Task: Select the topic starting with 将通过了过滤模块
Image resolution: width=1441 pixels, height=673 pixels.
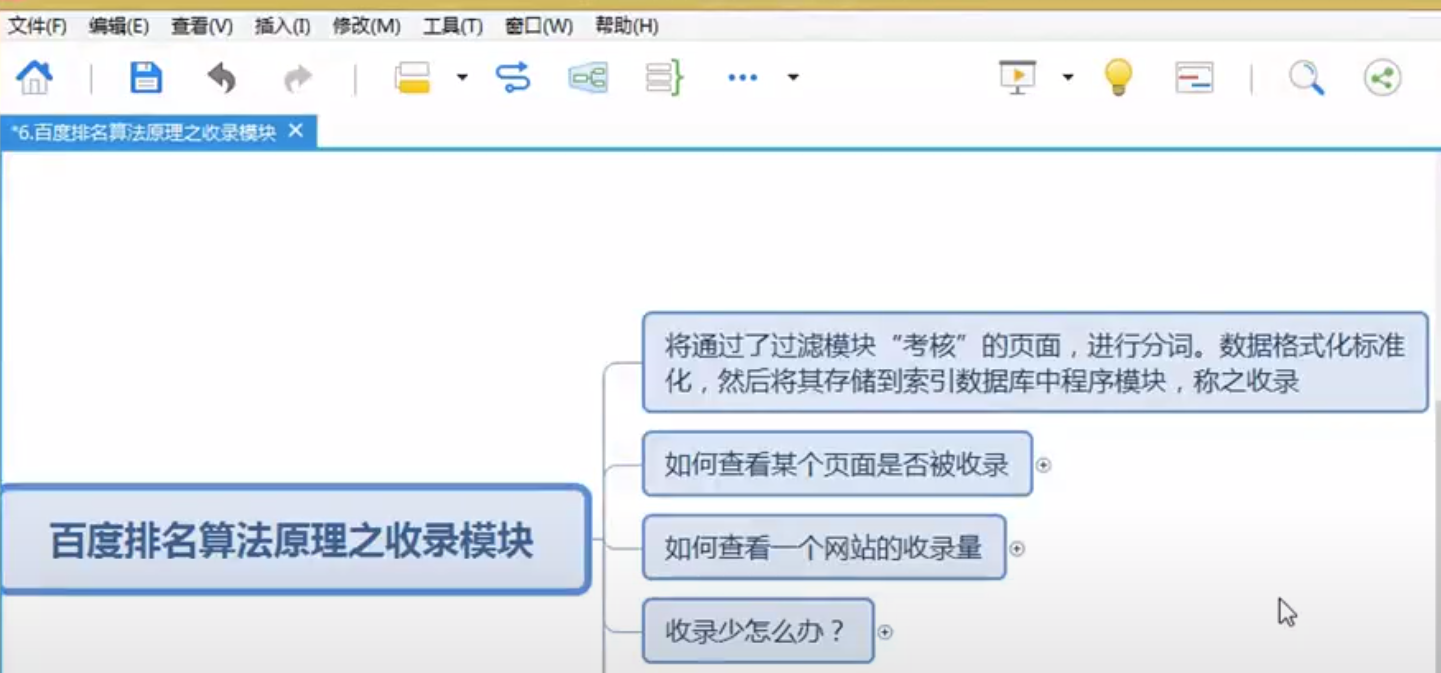Action: (1035, 362)
